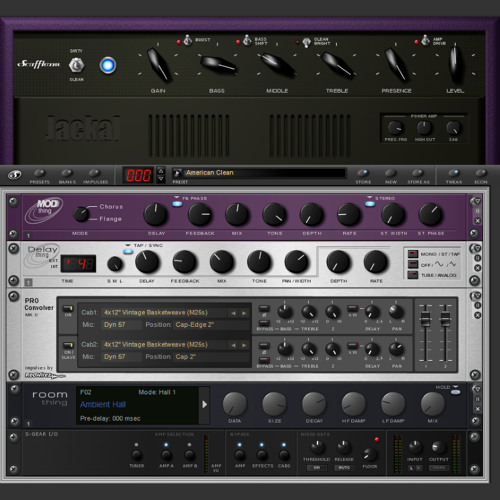Remove the DelayThing unit with X icon
Image resolution: width=500 pixels, height=500 pixels.
click(478, 268)
